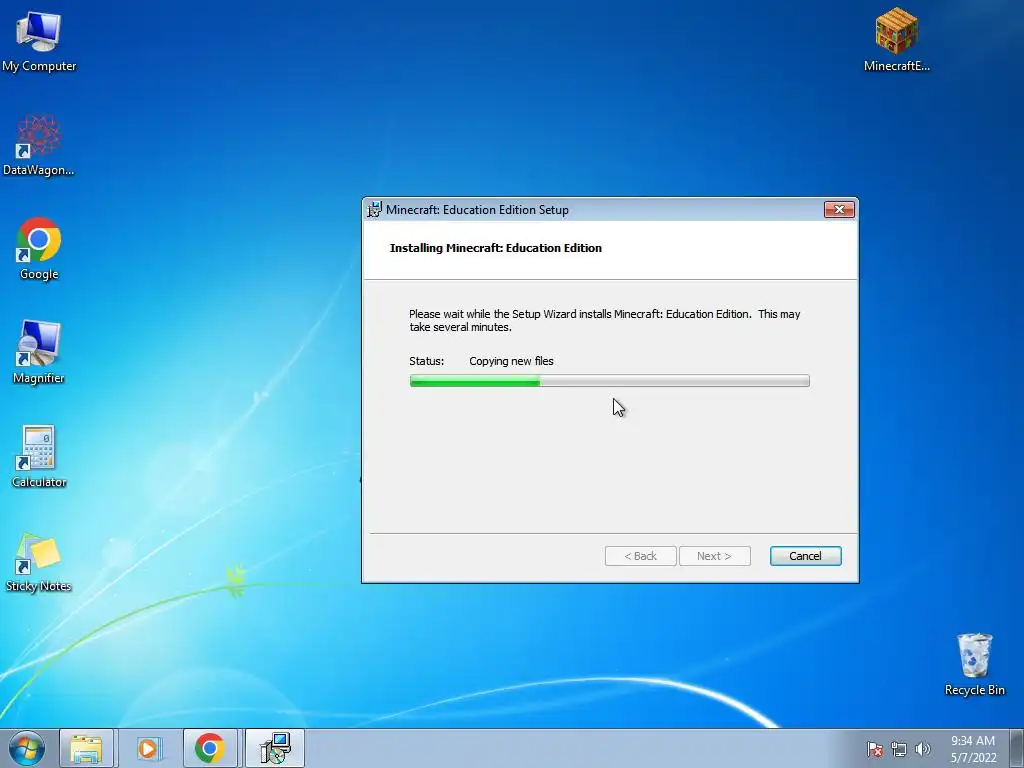Click the Show desktop strip on taskbar
This screenshot has height=768, width=1024.
pyautogui.click(x=1017, y=748)
